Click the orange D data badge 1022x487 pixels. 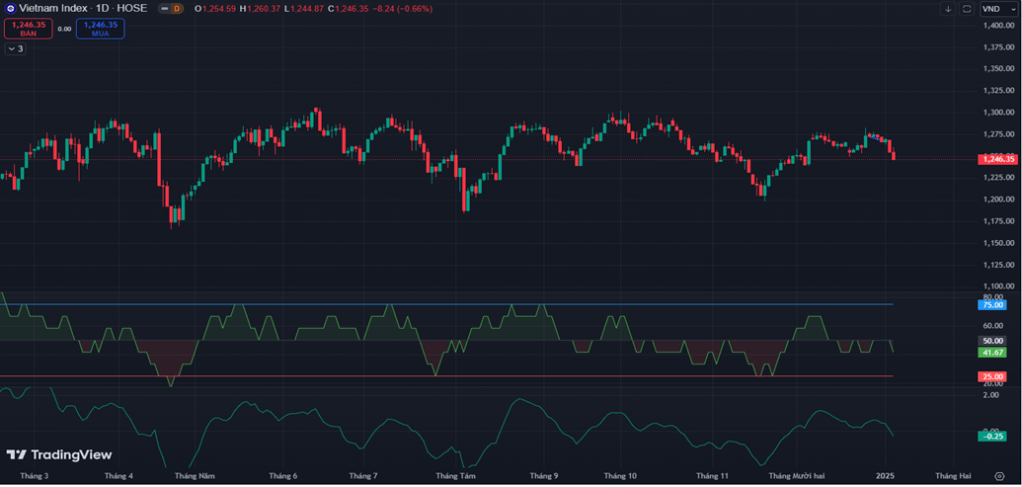176,8
